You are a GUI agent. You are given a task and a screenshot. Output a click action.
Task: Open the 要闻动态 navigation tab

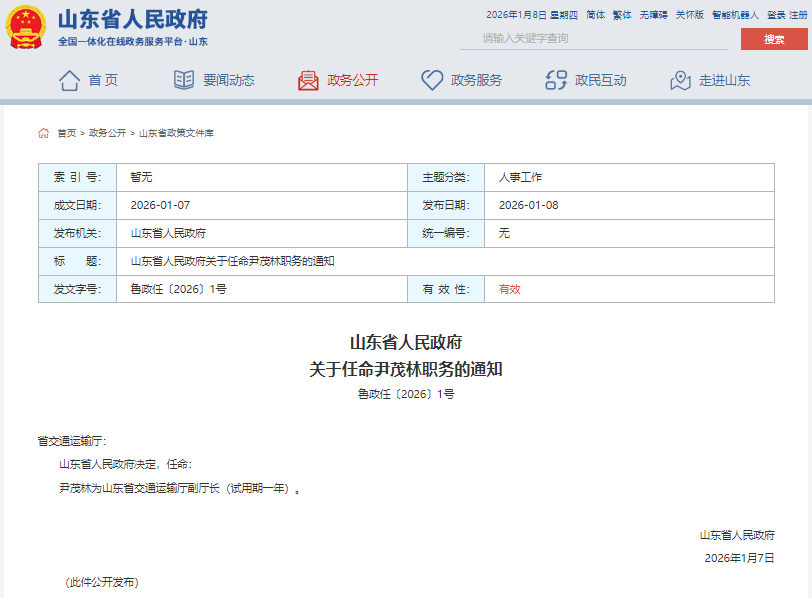(x=228, y=80)
